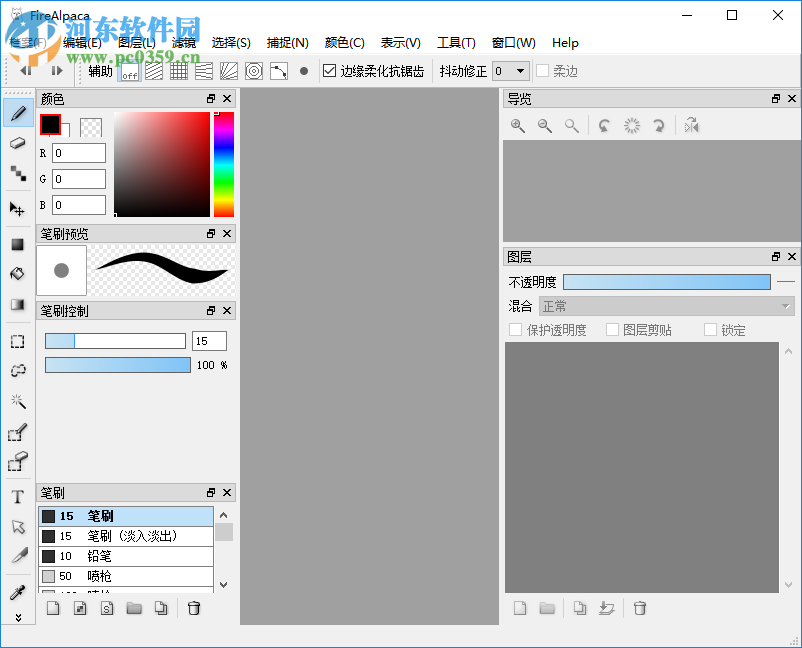Open the 窗口(W) menu

[513, 42]
